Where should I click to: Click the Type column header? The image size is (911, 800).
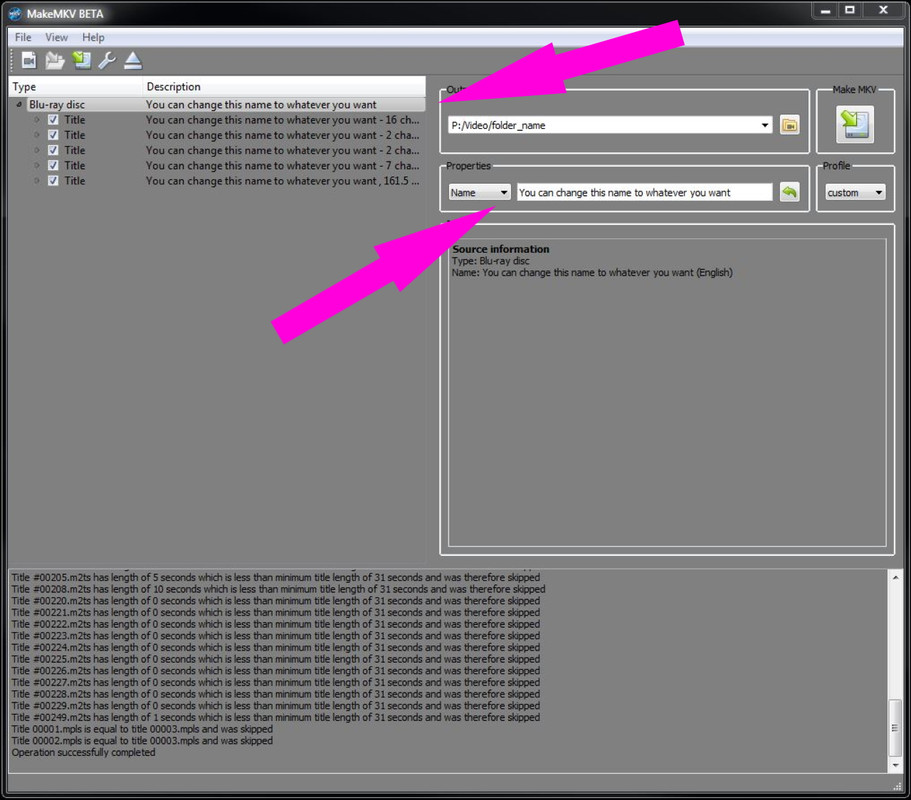[x=76, y=87]
